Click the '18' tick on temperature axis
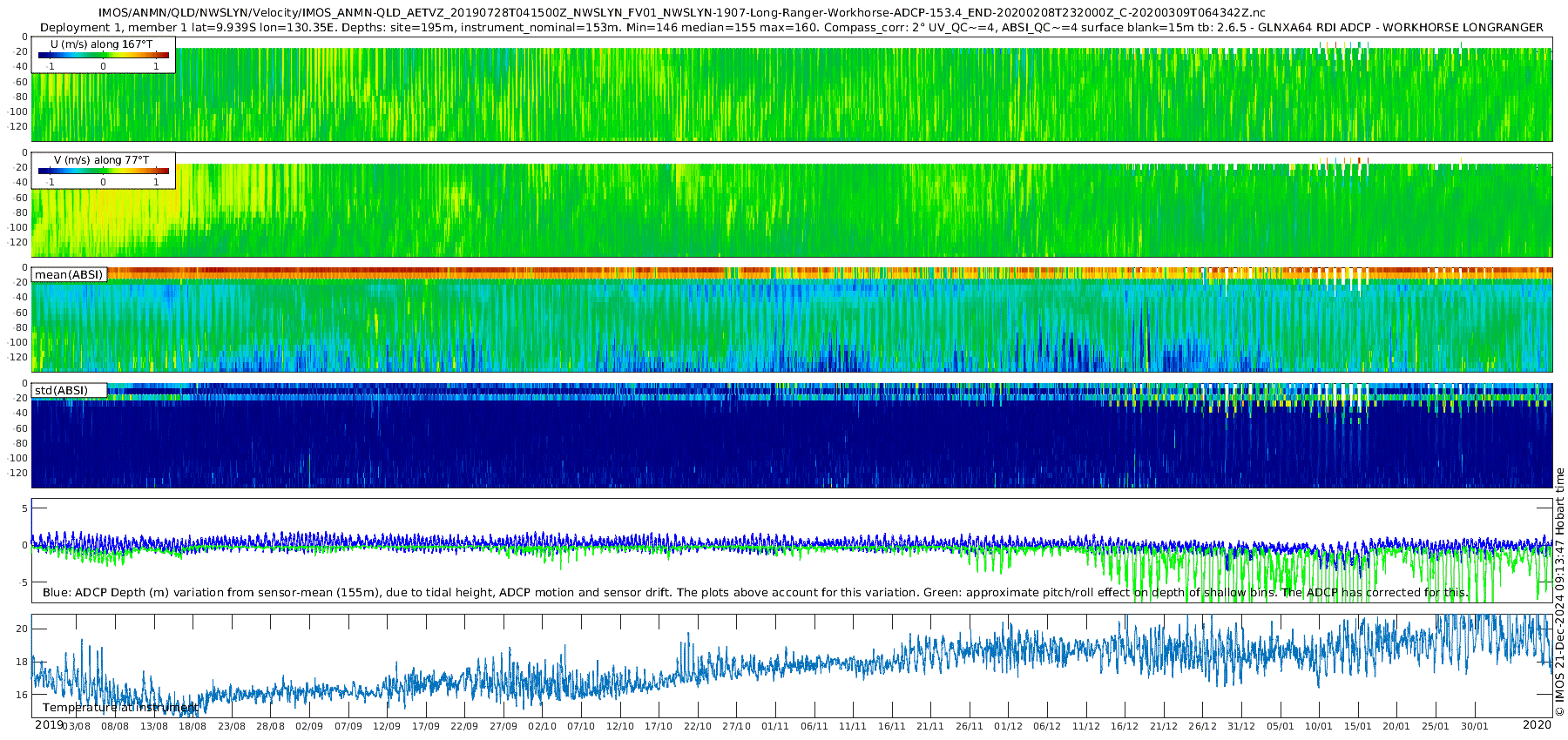Image resolution: width=1568 pixels, height=740 pixels. [x=22, y=662]
